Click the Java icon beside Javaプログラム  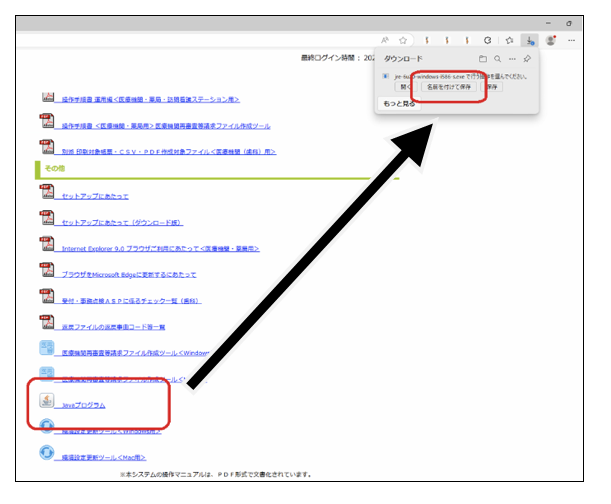(46, 400)
